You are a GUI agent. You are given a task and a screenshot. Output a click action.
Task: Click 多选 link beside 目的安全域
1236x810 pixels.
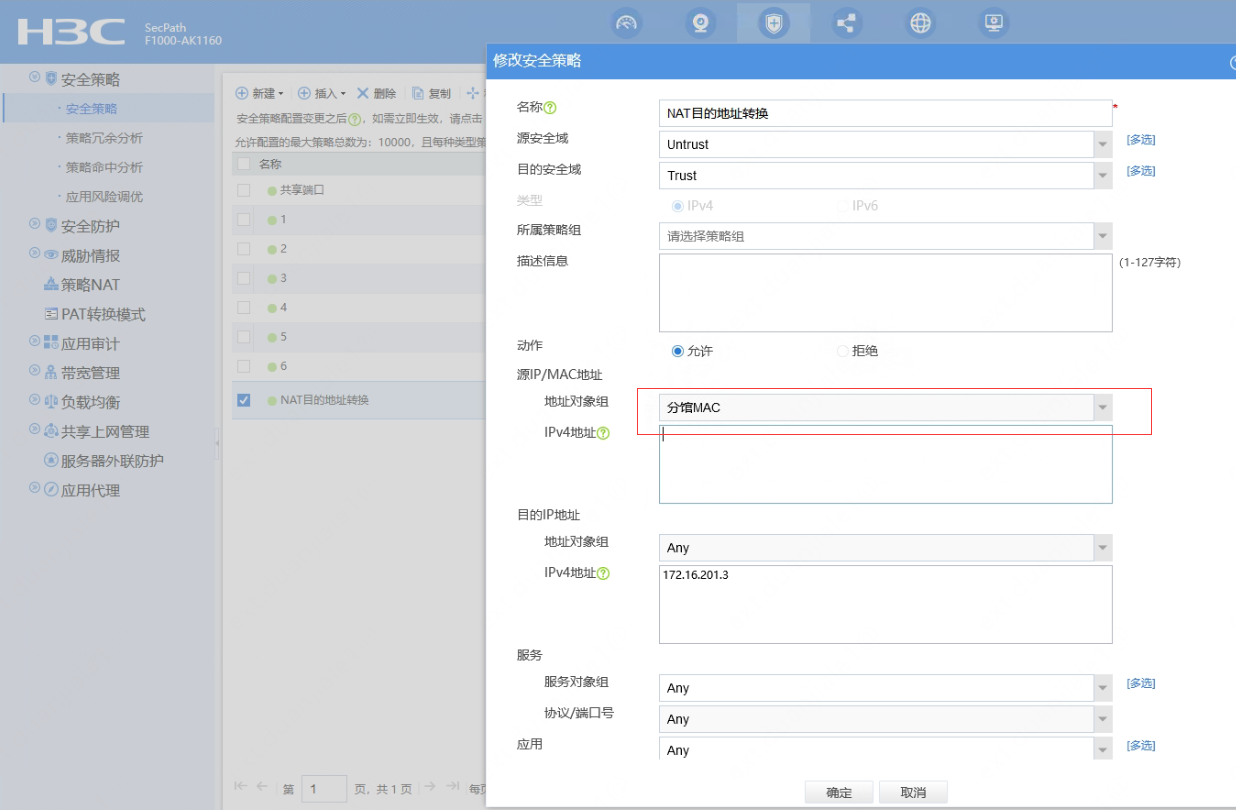pos(1141,171)
